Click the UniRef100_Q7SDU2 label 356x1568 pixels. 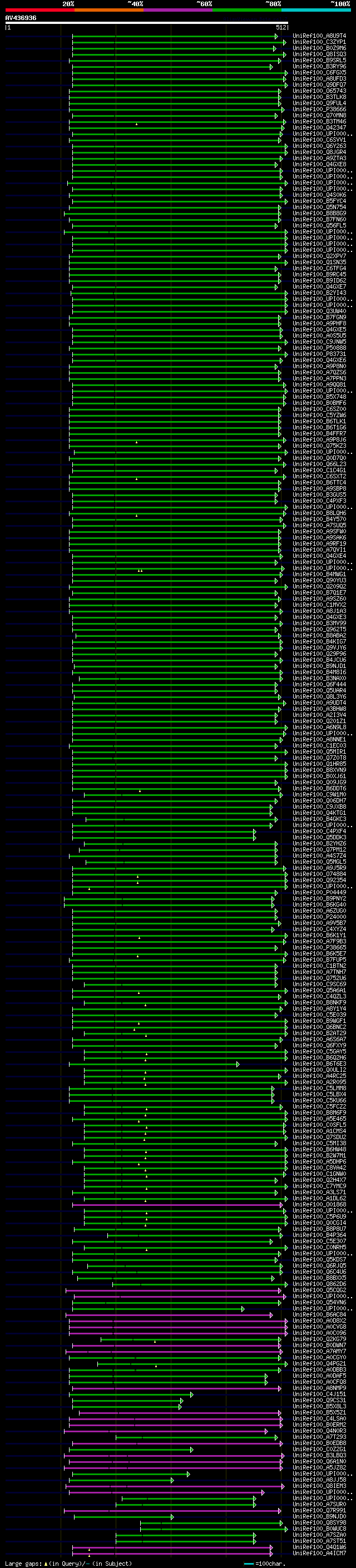[x=319, y=1137]
